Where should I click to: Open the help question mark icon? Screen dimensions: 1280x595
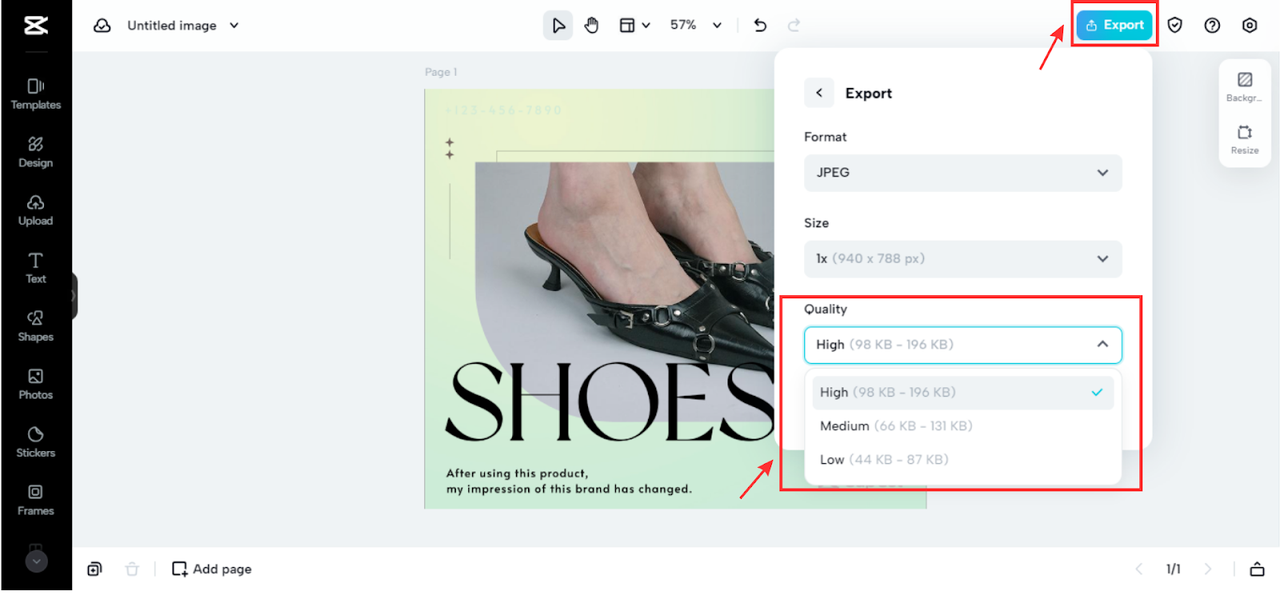(1212, 26)
